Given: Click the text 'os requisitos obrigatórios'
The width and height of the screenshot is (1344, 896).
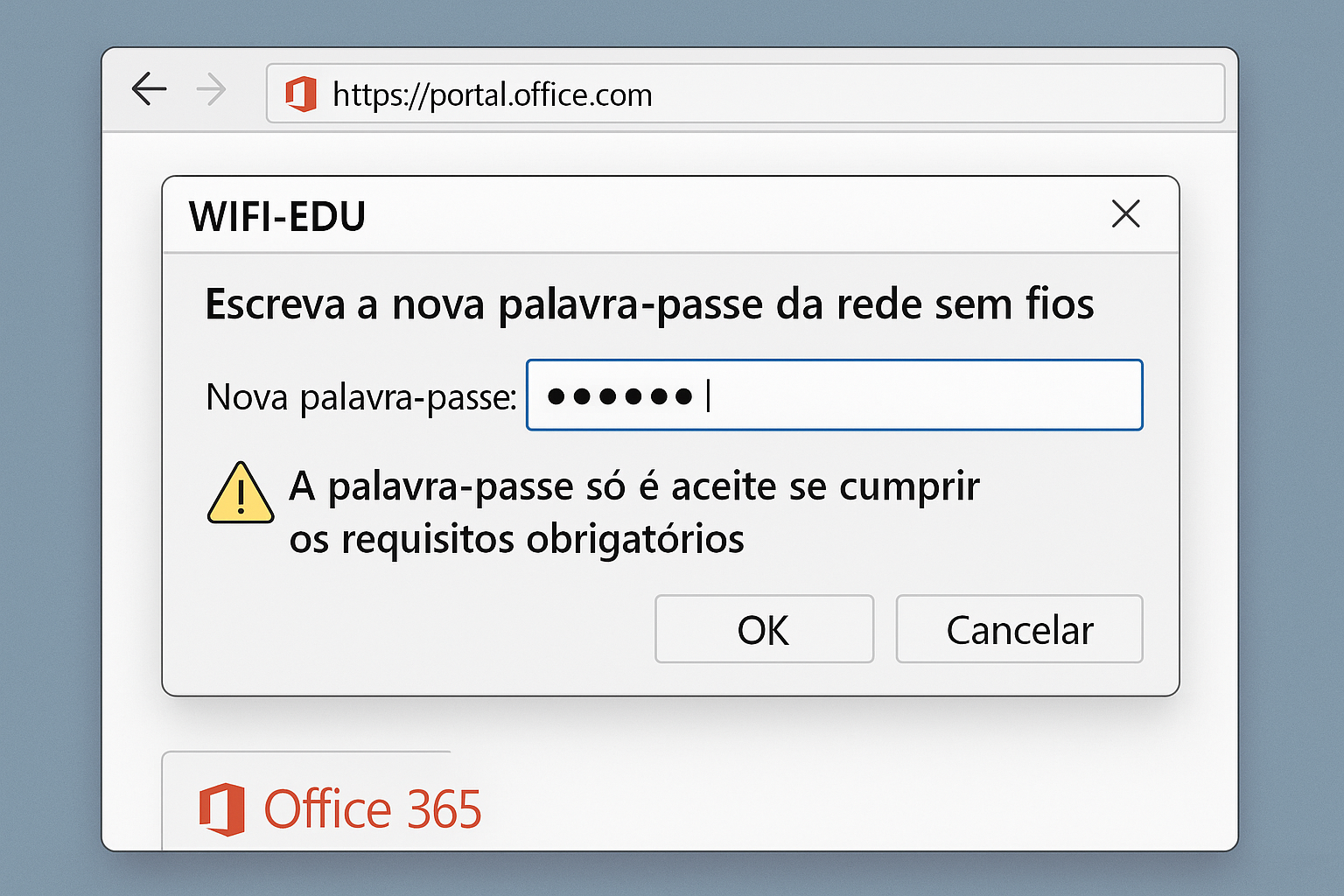Looking at the screenshot, I should (516, 539).
